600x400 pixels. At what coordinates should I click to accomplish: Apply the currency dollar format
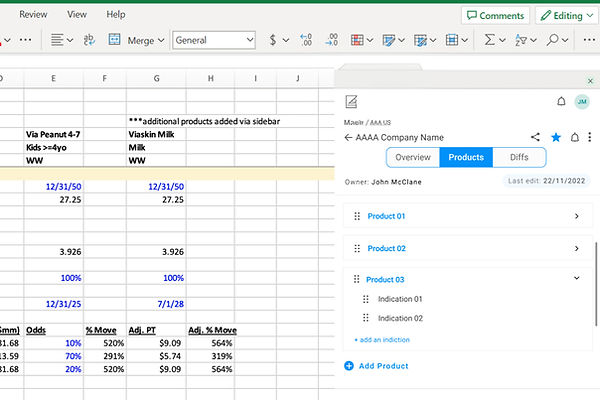(272, 40)
